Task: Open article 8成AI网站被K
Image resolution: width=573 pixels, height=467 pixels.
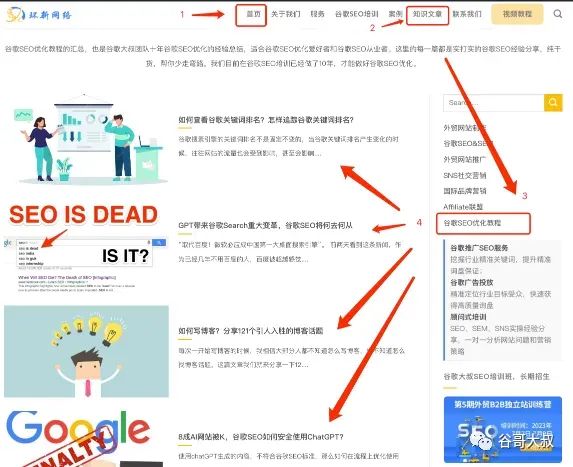Action: [x=261, y=437]
